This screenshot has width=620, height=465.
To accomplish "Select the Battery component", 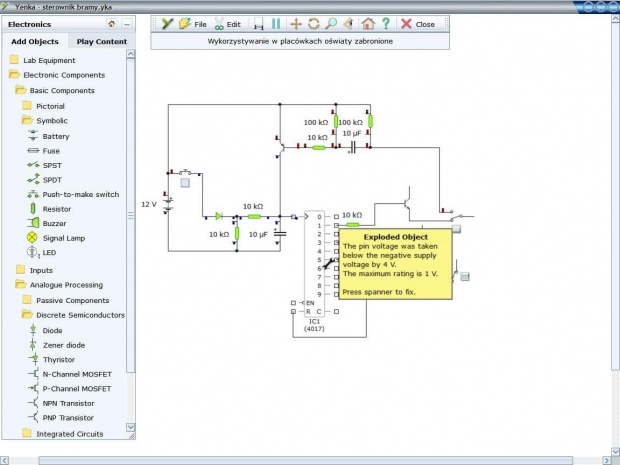I will tap(49, 136).
